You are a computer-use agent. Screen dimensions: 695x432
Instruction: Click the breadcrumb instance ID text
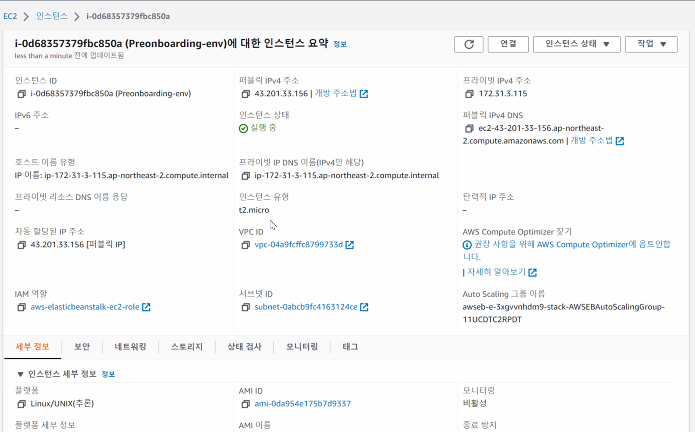point(128,16)
